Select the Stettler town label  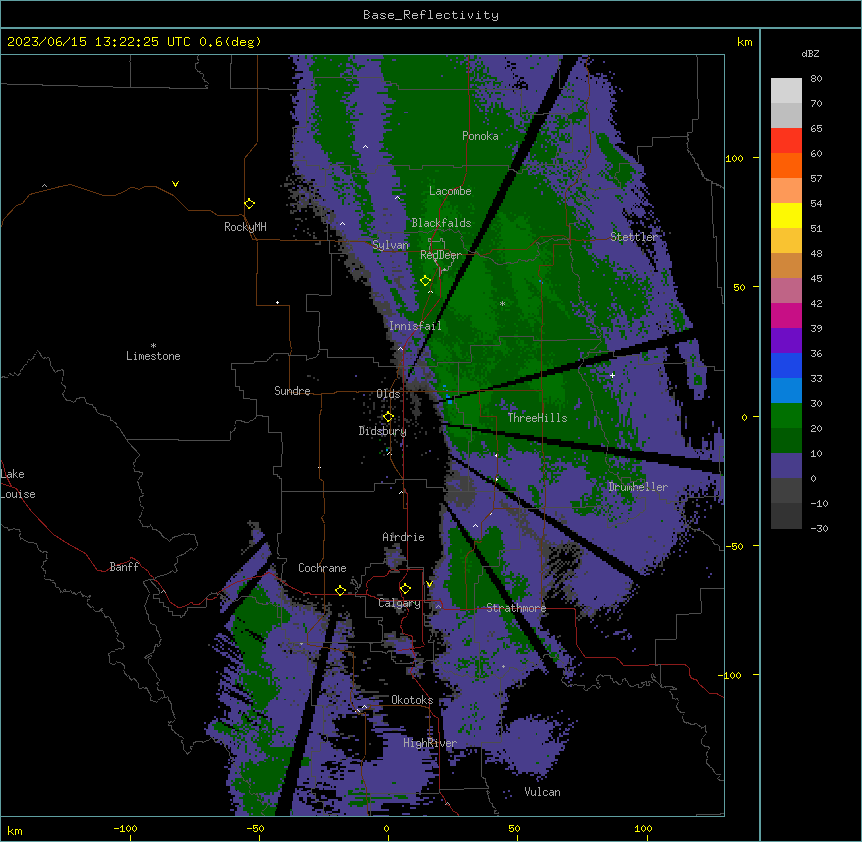[x=633, y=237]
